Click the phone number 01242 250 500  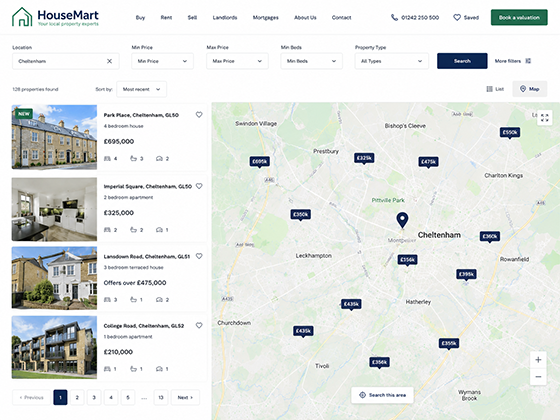pos(420,18)
